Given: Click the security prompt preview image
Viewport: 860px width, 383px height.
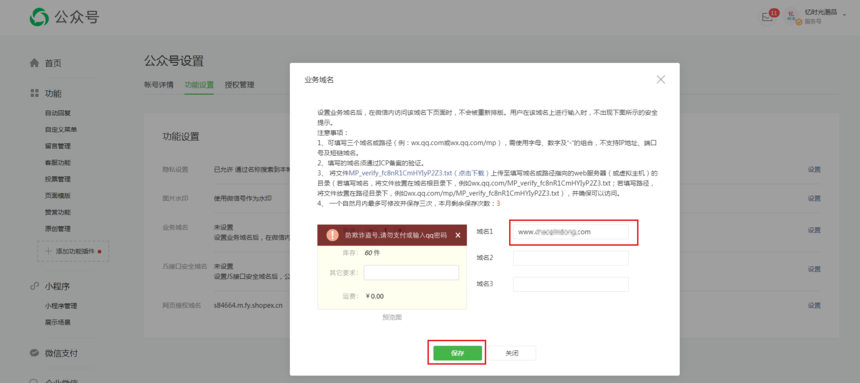Looking at the screenshot, I should coord(392,267).
